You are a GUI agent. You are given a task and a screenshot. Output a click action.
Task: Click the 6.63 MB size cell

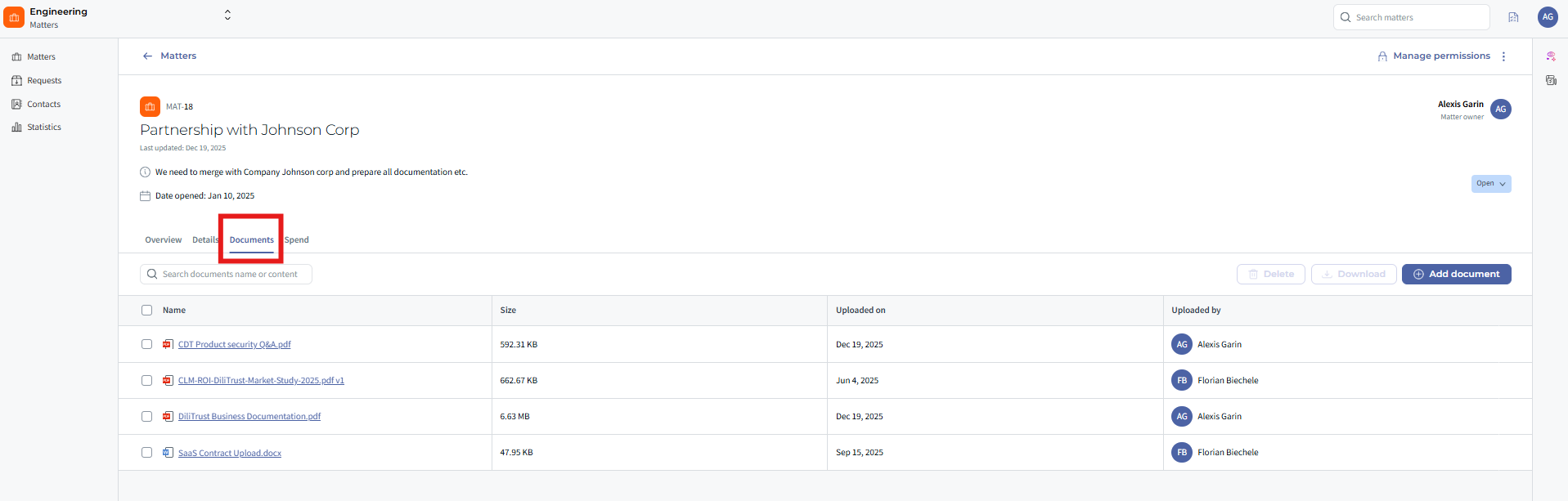point(514,417)
